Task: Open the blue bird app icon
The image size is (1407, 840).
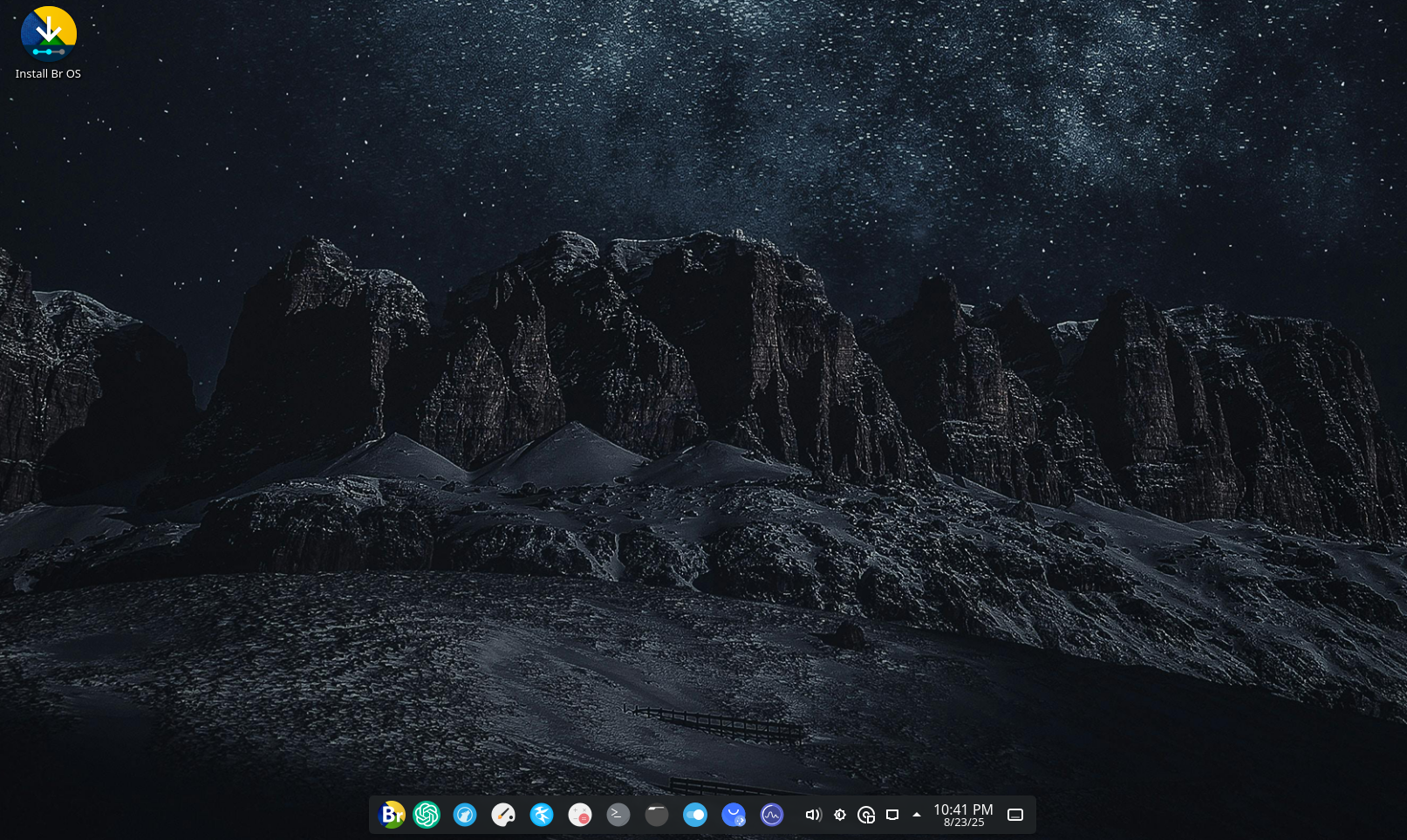Action: point(542,815)
